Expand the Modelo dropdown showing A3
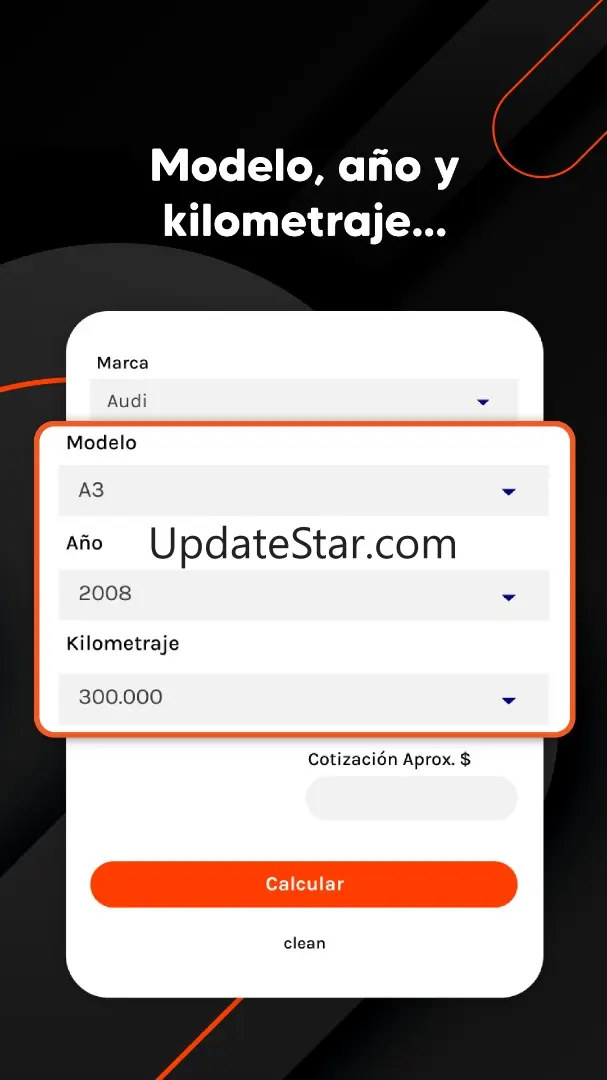 pyautogui.click(x=303, y=490)
